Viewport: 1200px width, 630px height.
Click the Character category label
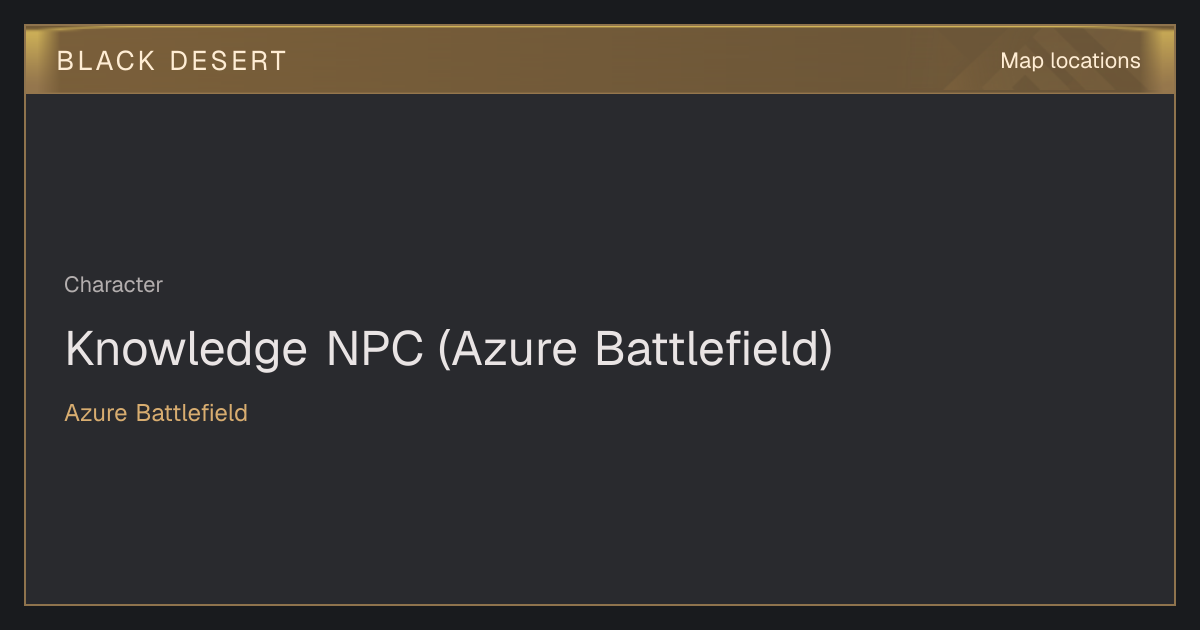pyautogui.click(x=113, y=285)
